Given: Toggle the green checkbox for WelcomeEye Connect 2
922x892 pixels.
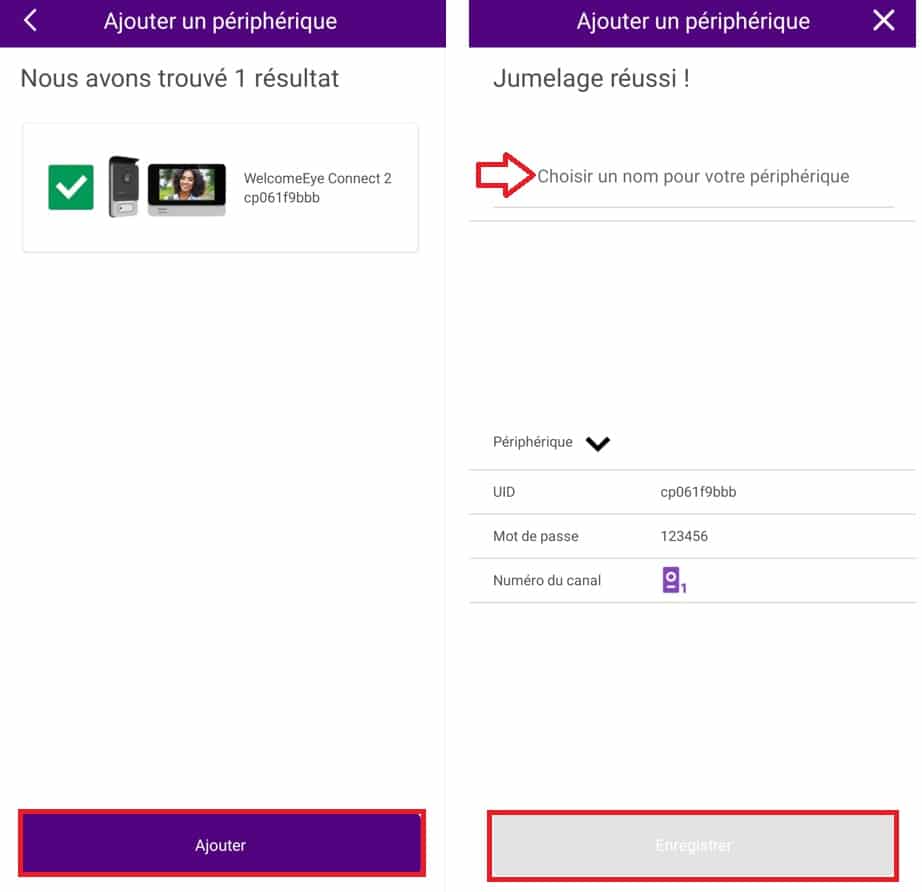Looking at the screenshot, I should click(x=71, y=187).
